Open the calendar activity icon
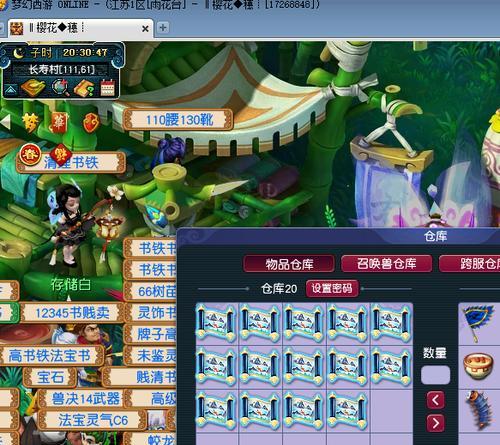The image size is (500, 445). pyautogui.click(x=107, y=88)
